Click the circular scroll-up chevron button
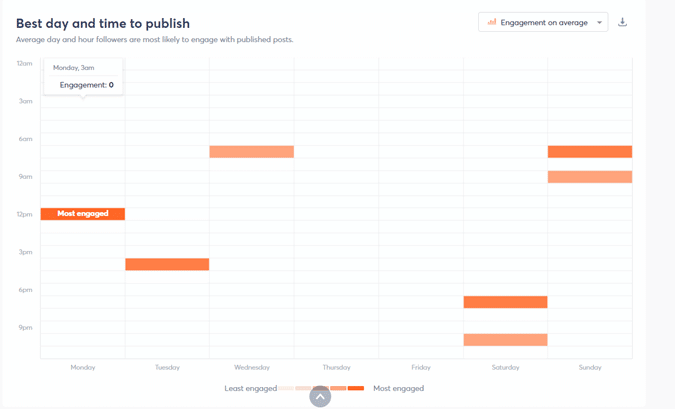Image resolution: width=675 pixels, height=409 pixels. click(320, 397)
